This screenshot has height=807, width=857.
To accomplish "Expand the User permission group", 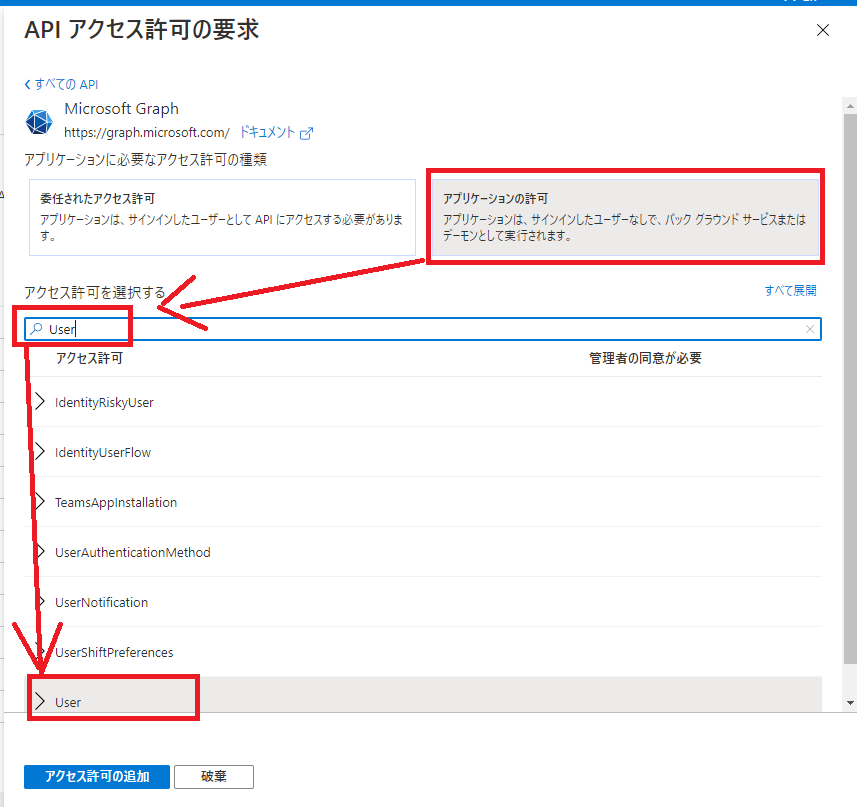I will pyautogui.click(x=41, y=701).
